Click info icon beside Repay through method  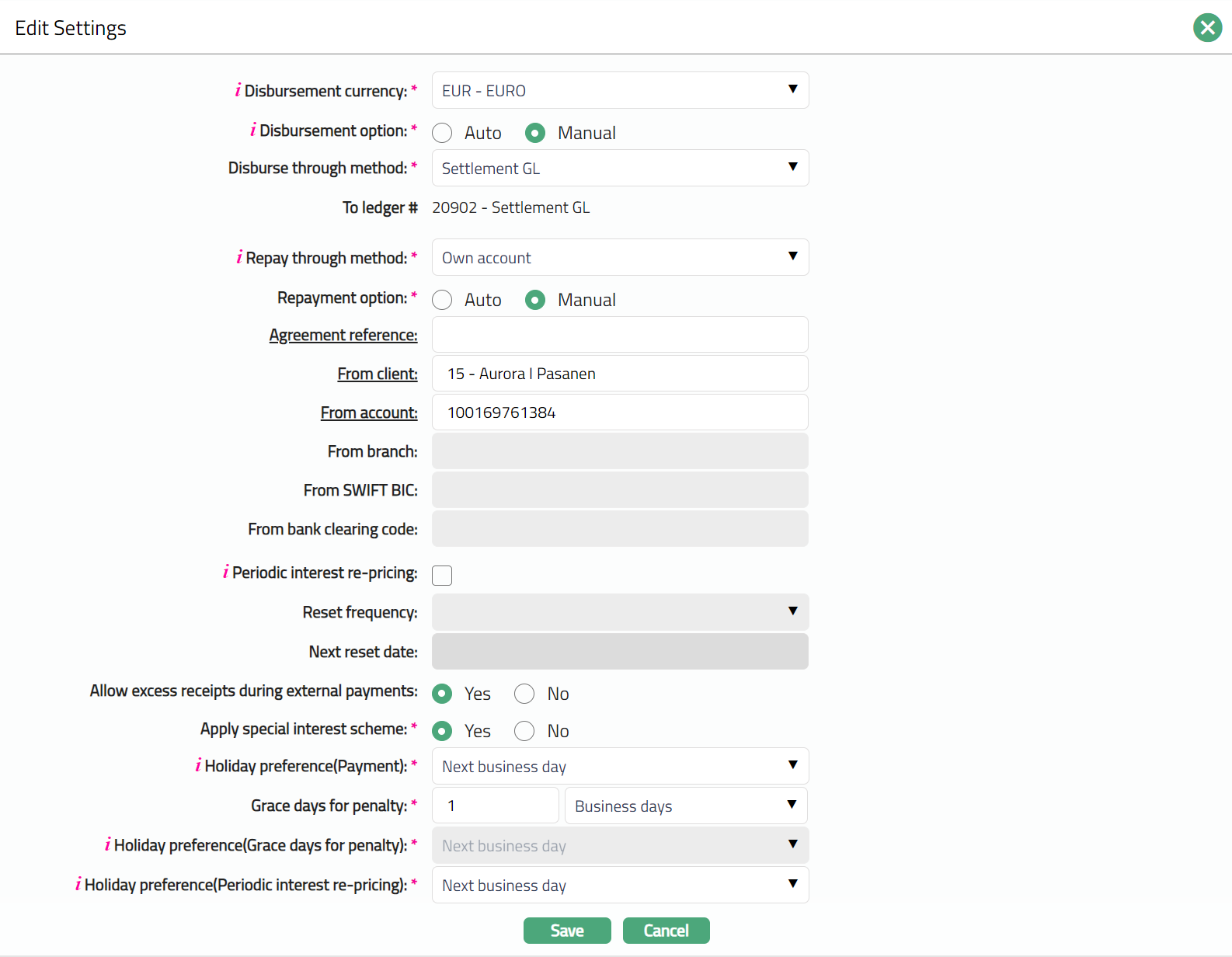tap(239, 258)
